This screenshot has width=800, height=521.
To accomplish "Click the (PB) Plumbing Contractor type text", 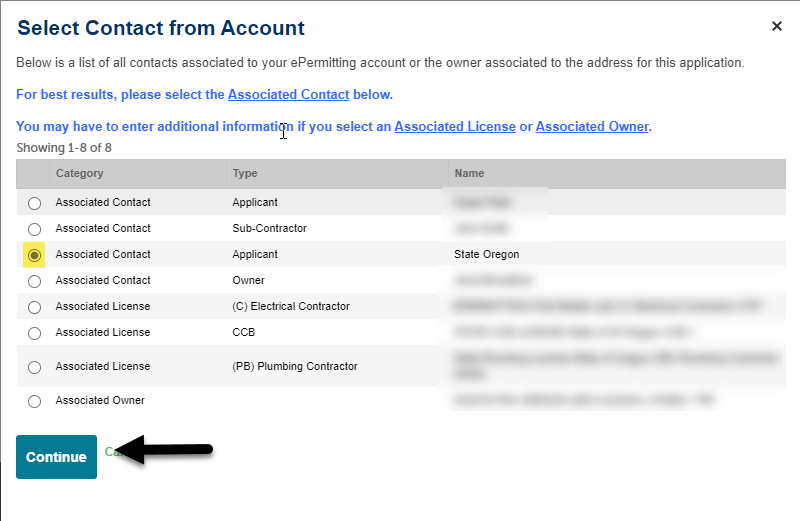I will point(294,367).
